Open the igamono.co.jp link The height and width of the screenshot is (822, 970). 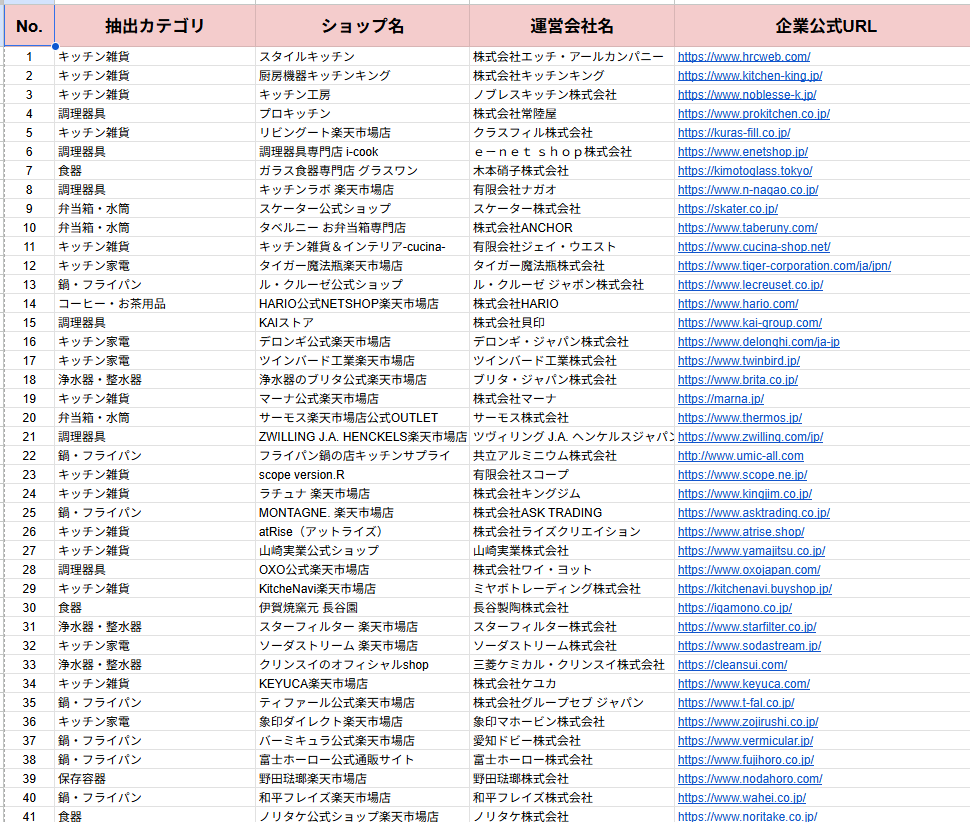[735, 608]
